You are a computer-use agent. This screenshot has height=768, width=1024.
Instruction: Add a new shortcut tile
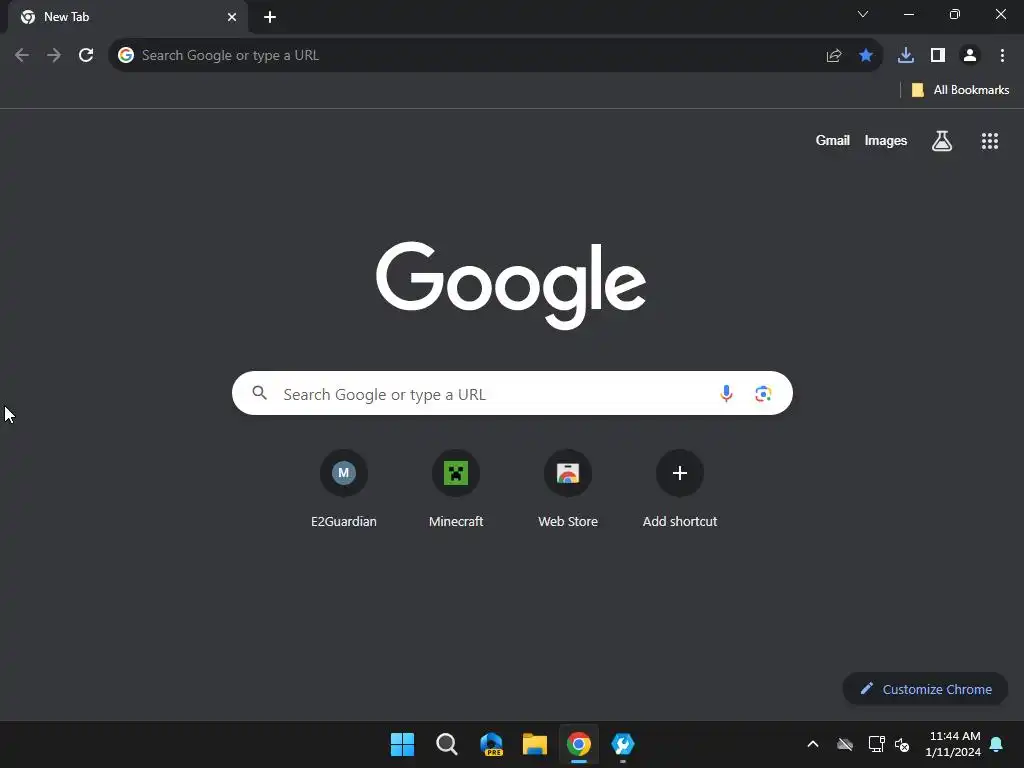680,488
